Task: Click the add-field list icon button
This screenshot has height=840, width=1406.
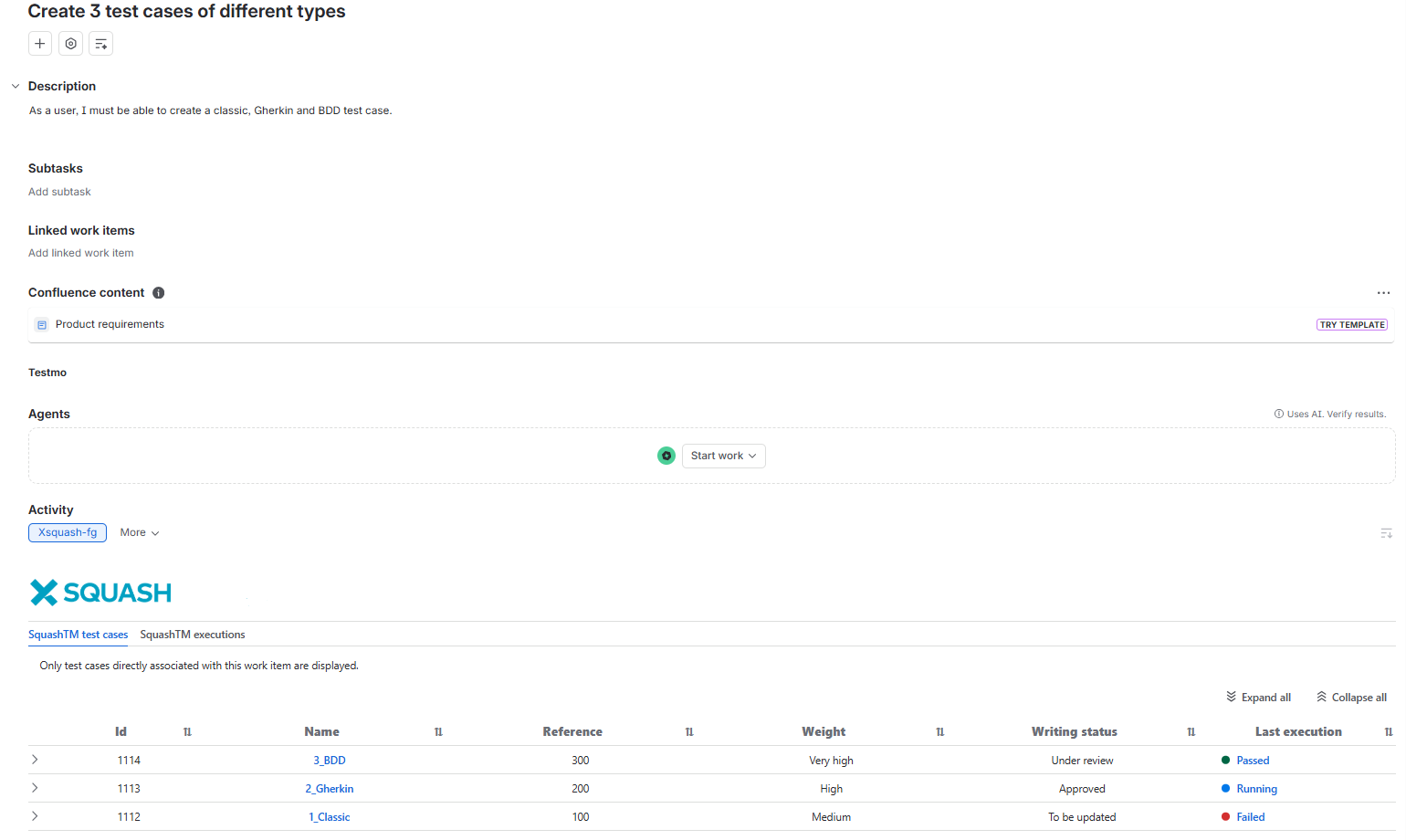Action: [x=100, y=44]
